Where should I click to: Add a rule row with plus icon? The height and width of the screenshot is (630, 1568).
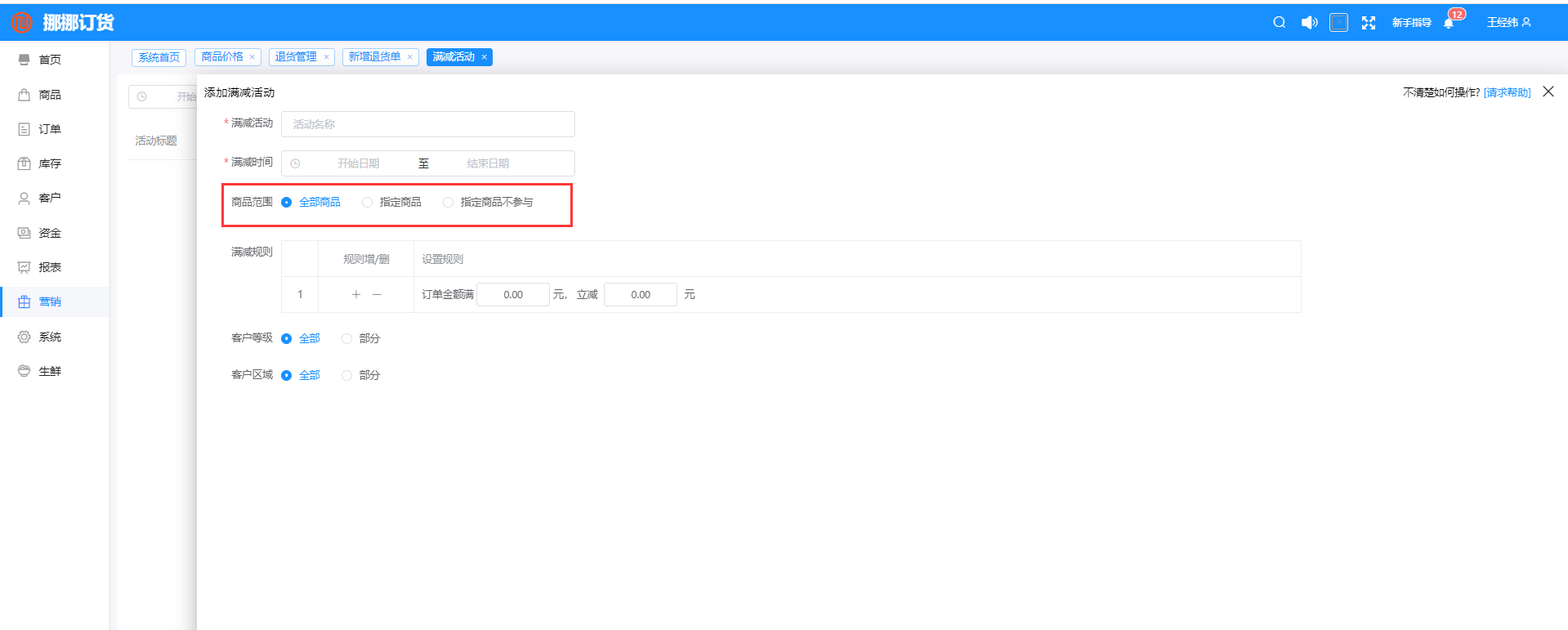pos(355,294)
